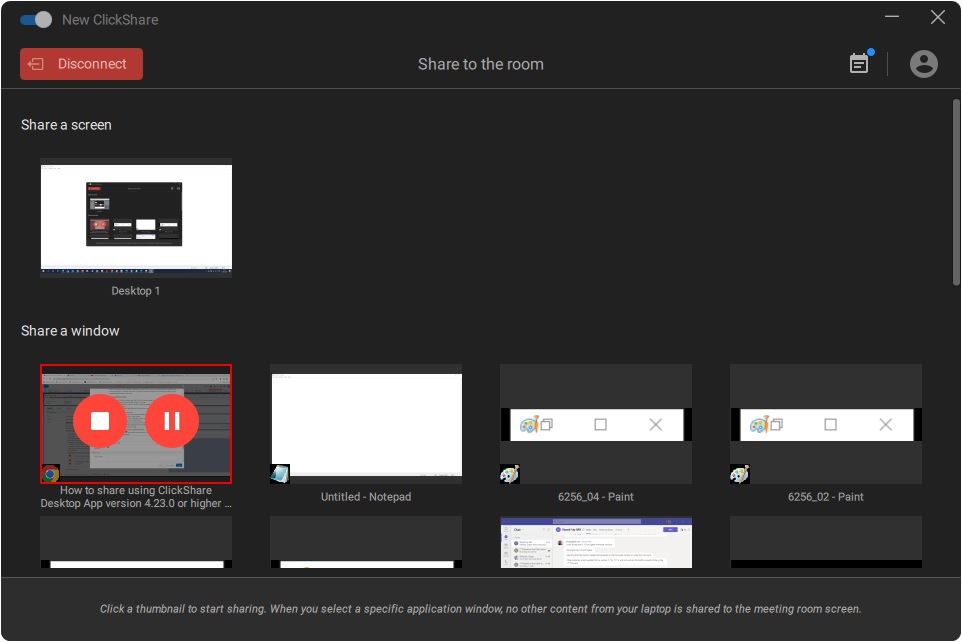Share the 6256_02 - Paint window
Viewport: 962px width, 642px height.
tap(826, 424)
